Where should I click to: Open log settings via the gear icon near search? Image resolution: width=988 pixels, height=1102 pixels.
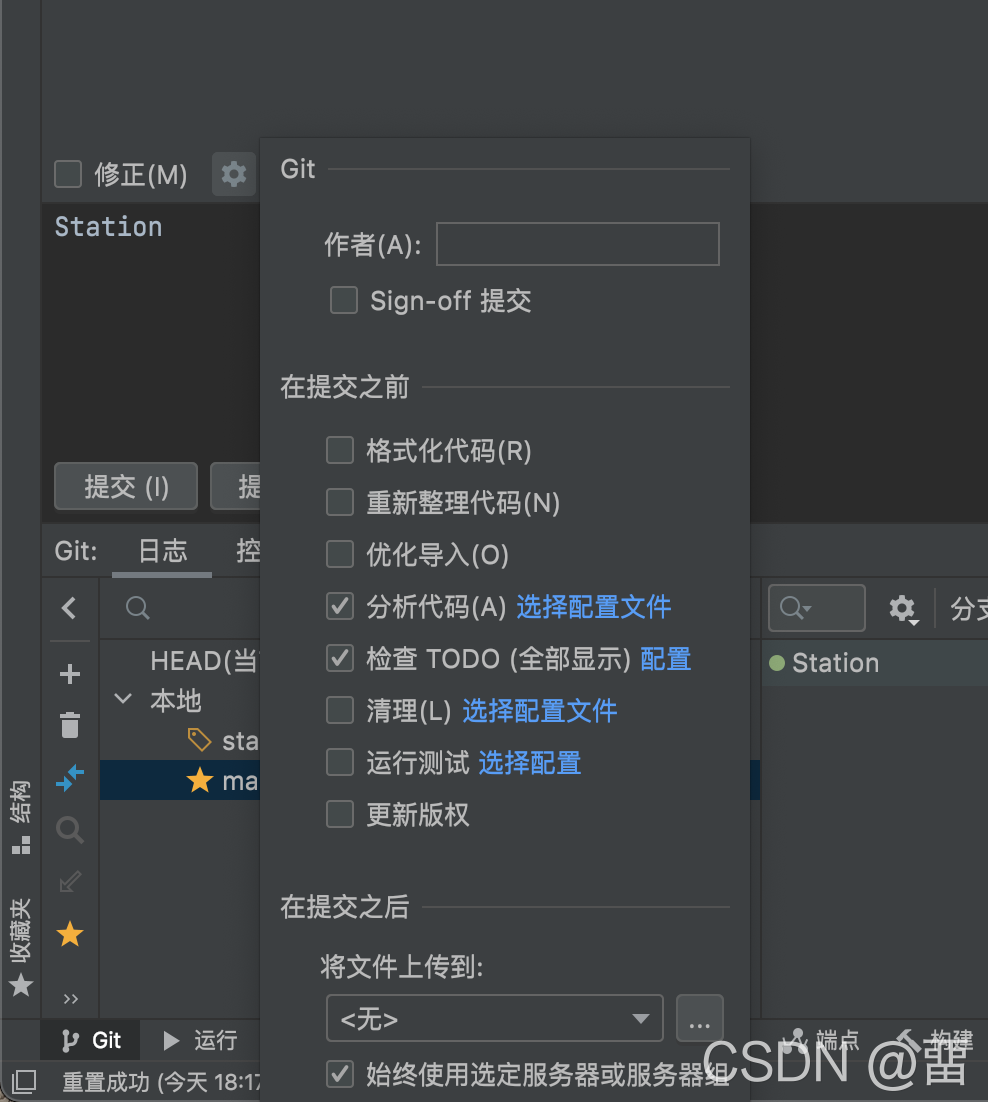click(902, 608)
